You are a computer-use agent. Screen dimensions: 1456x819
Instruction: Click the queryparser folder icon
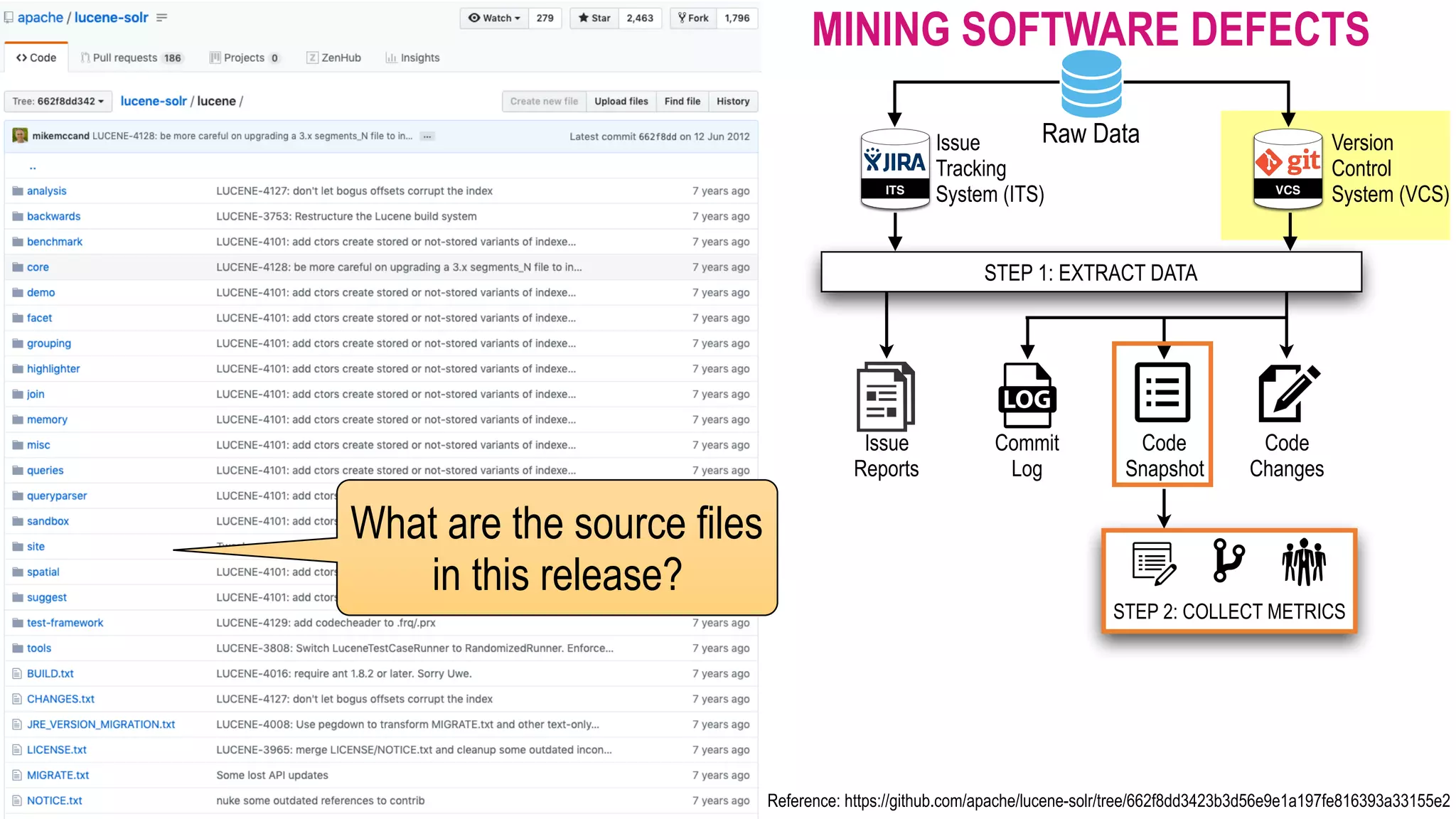click(18, 496)
